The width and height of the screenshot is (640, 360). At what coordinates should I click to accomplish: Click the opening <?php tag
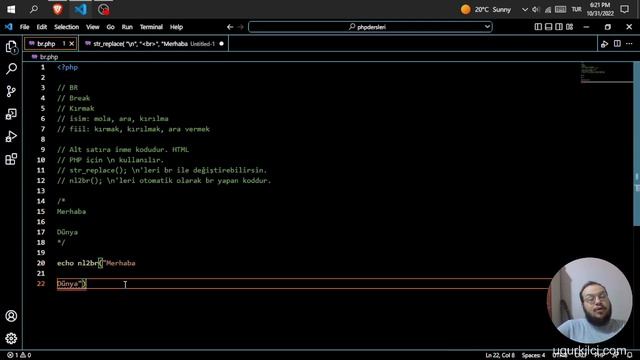(x=67, y=67)
